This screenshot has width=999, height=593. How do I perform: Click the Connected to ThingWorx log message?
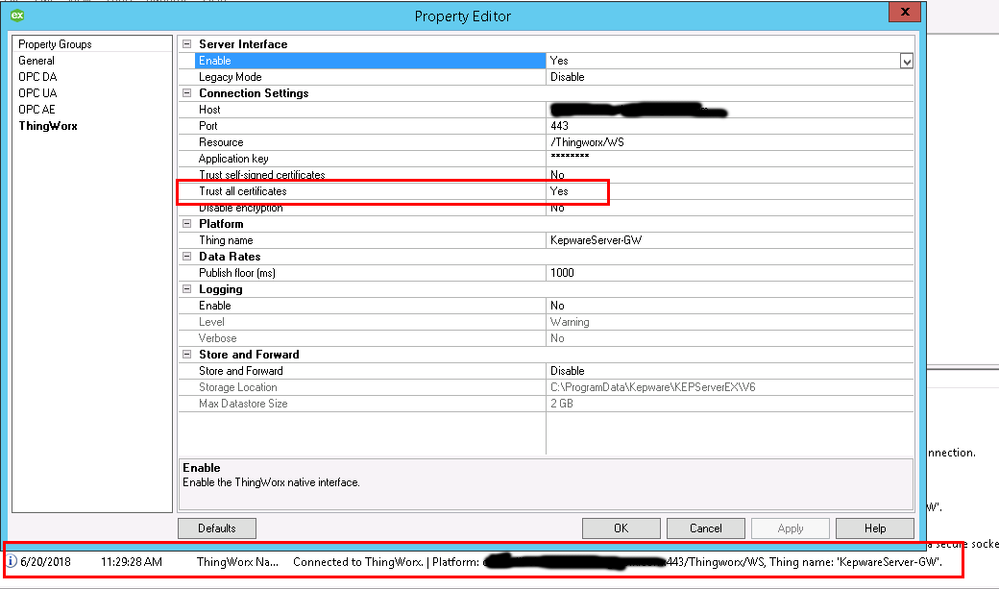pos(617,562)
